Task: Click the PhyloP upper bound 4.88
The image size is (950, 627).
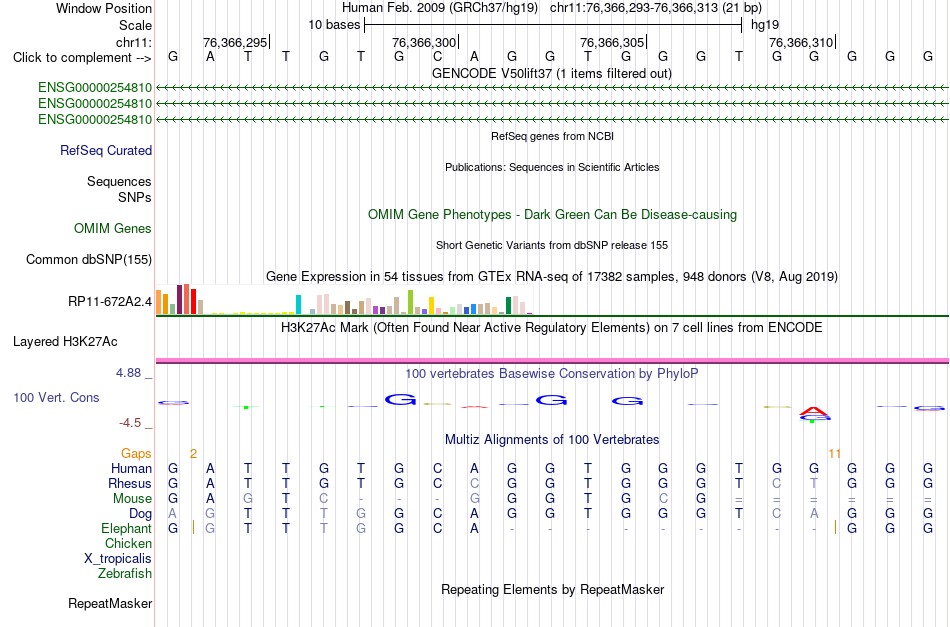Action: coord(128,373)
